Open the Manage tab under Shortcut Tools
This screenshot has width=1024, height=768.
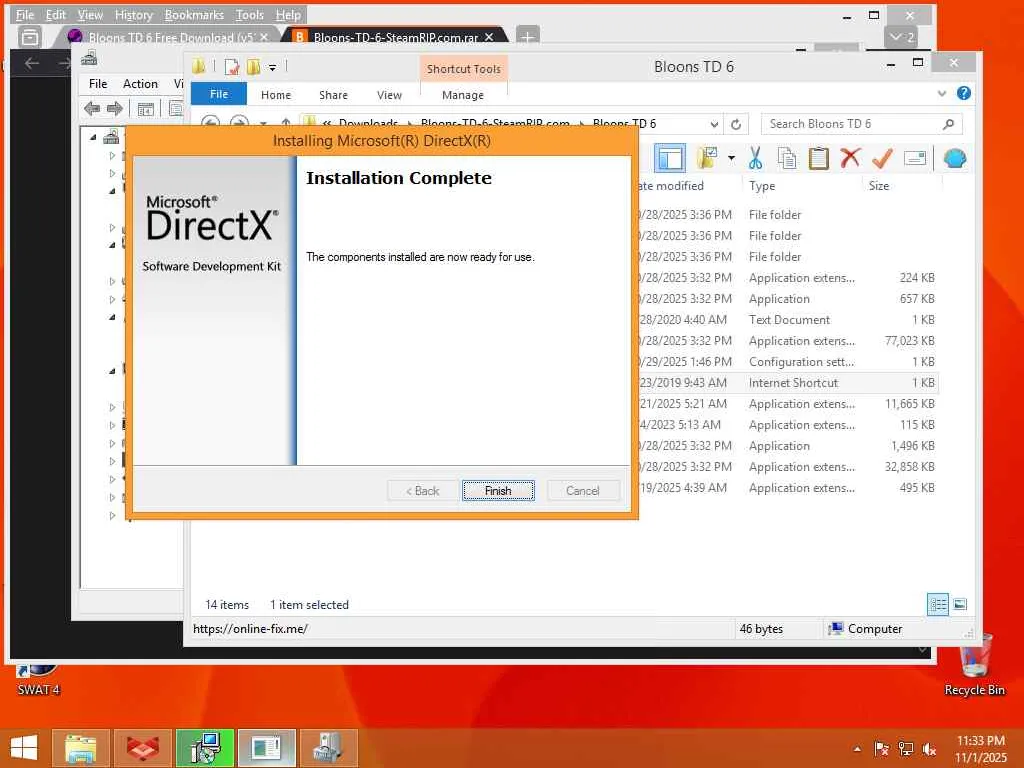click(x=463, y=95)
